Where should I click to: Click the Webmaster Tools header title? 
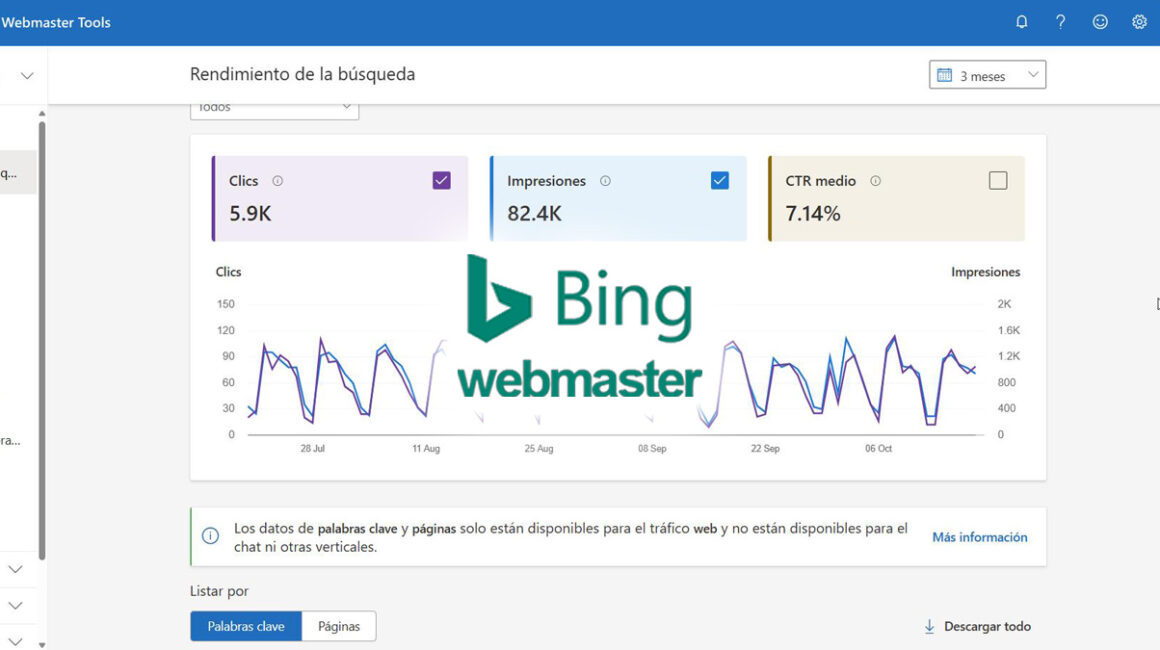(56, 22)
